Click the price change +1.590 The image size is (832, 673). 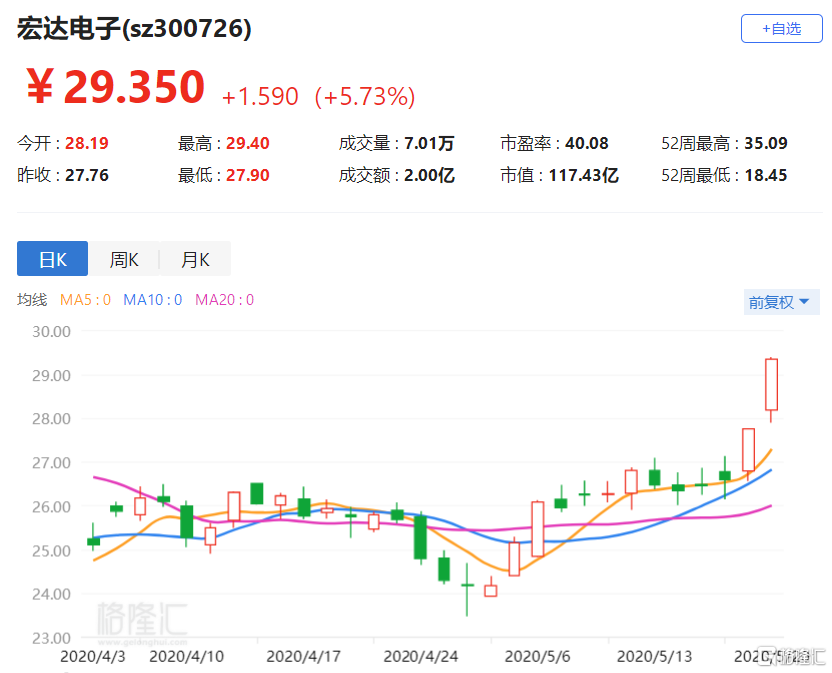[x=260, y=97]
